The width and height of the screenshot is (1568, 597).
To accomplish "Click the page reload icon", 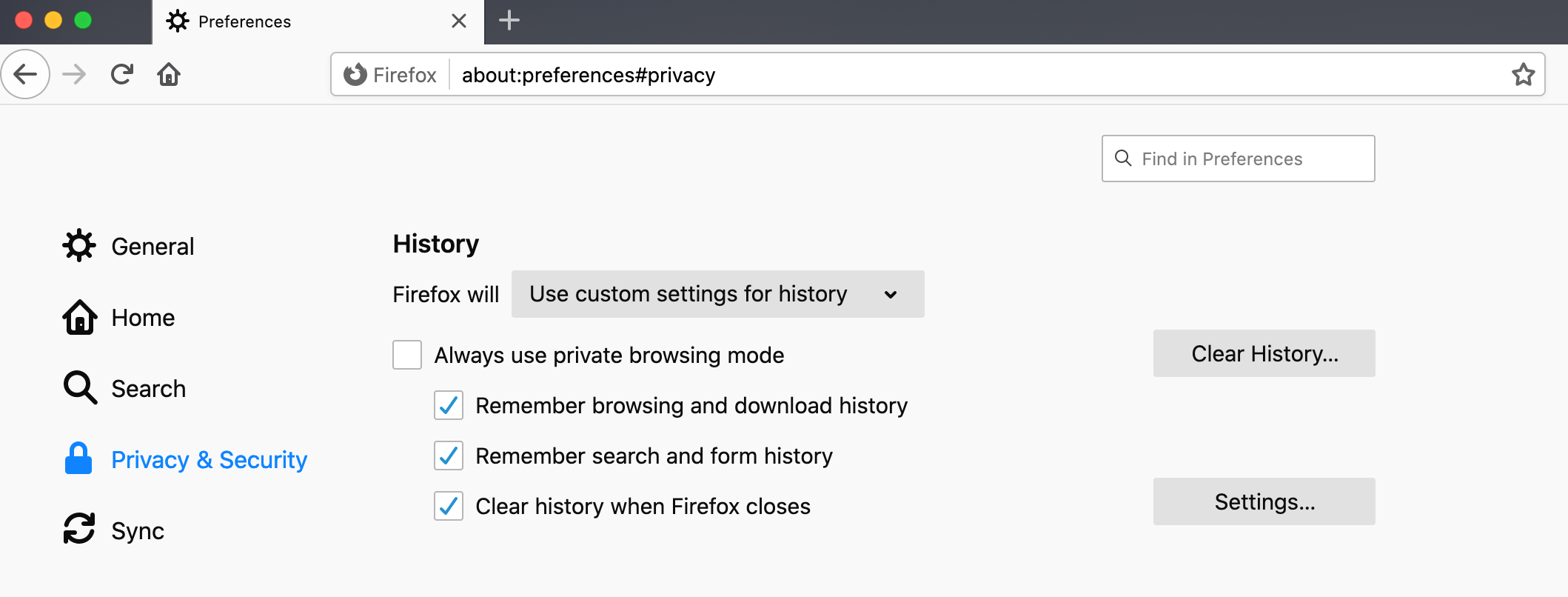I will point(121,74).
